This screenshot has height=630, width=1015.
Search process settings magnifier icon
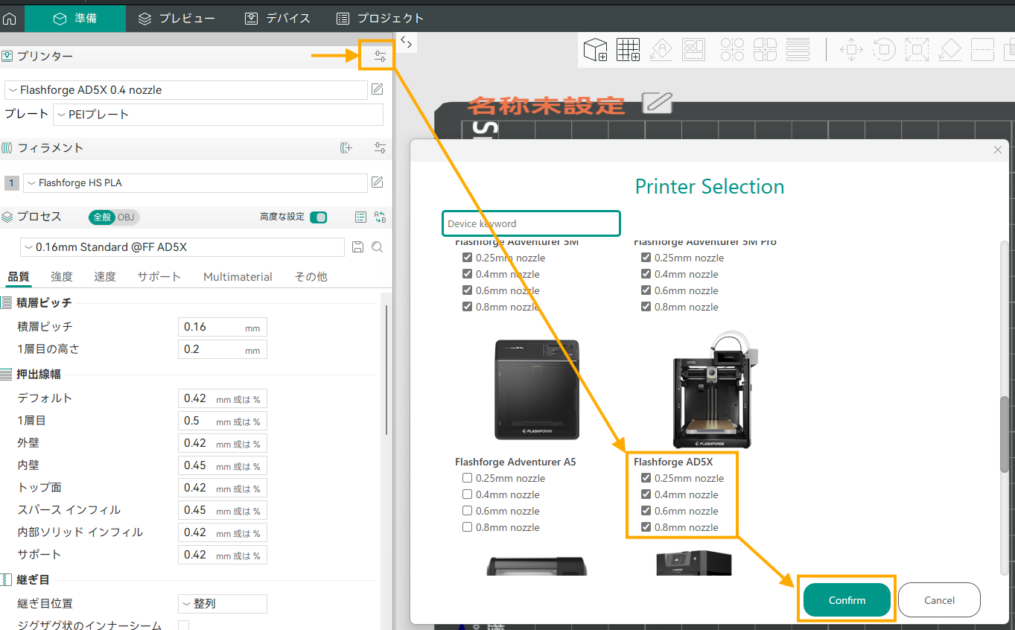[x=377, y=247]
